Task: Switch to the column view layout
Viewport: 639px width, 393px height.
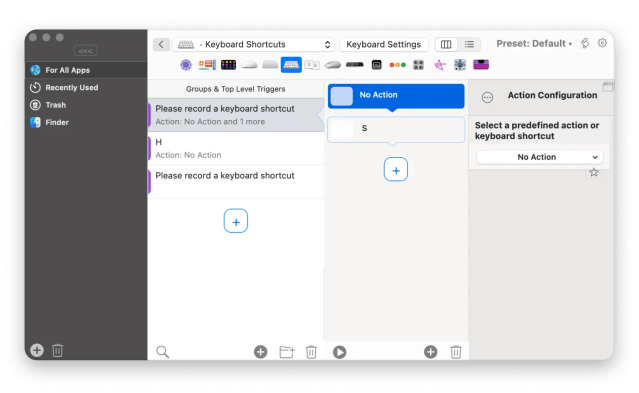Action: pyautogui.click(x=446, y=44)
